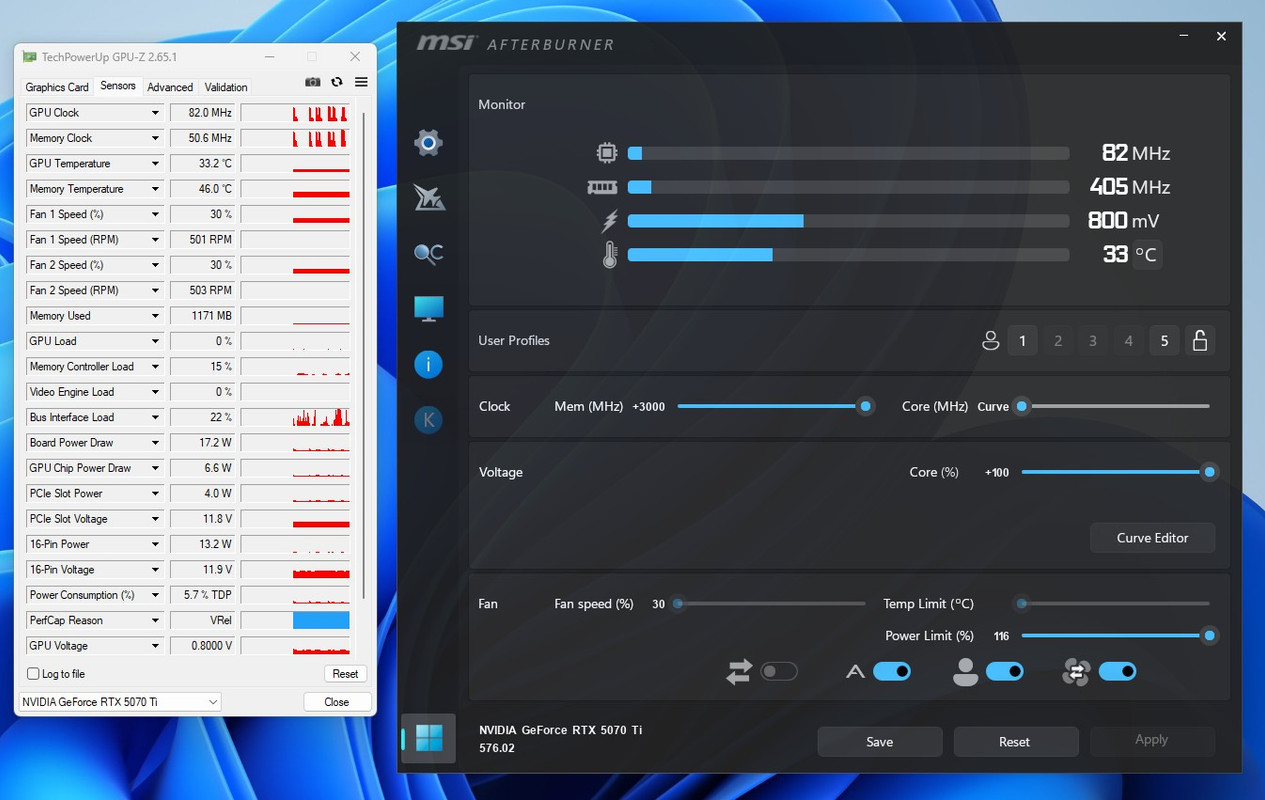Image resolution: width=1265 pixels, height=800 pixels.
Task: Open the information icon in Afterburner sidebar
Action: point(428,364)
